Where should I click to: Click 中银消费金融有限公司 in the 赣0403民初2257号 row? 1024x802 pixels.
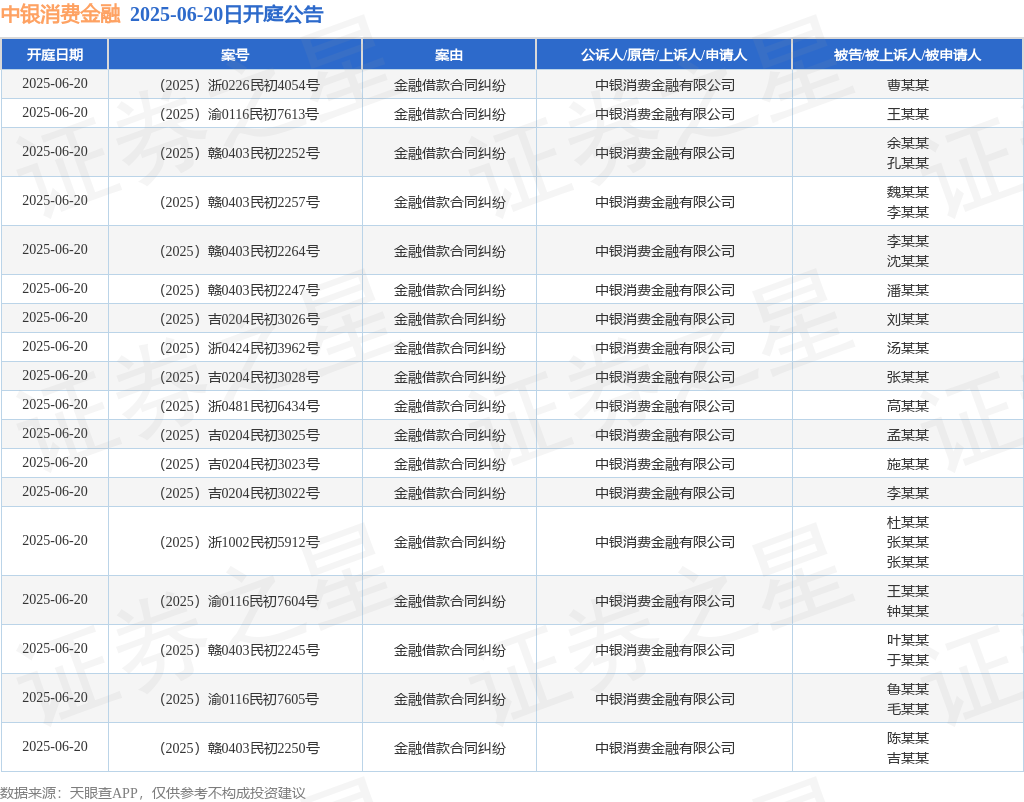tap(665, 202)
